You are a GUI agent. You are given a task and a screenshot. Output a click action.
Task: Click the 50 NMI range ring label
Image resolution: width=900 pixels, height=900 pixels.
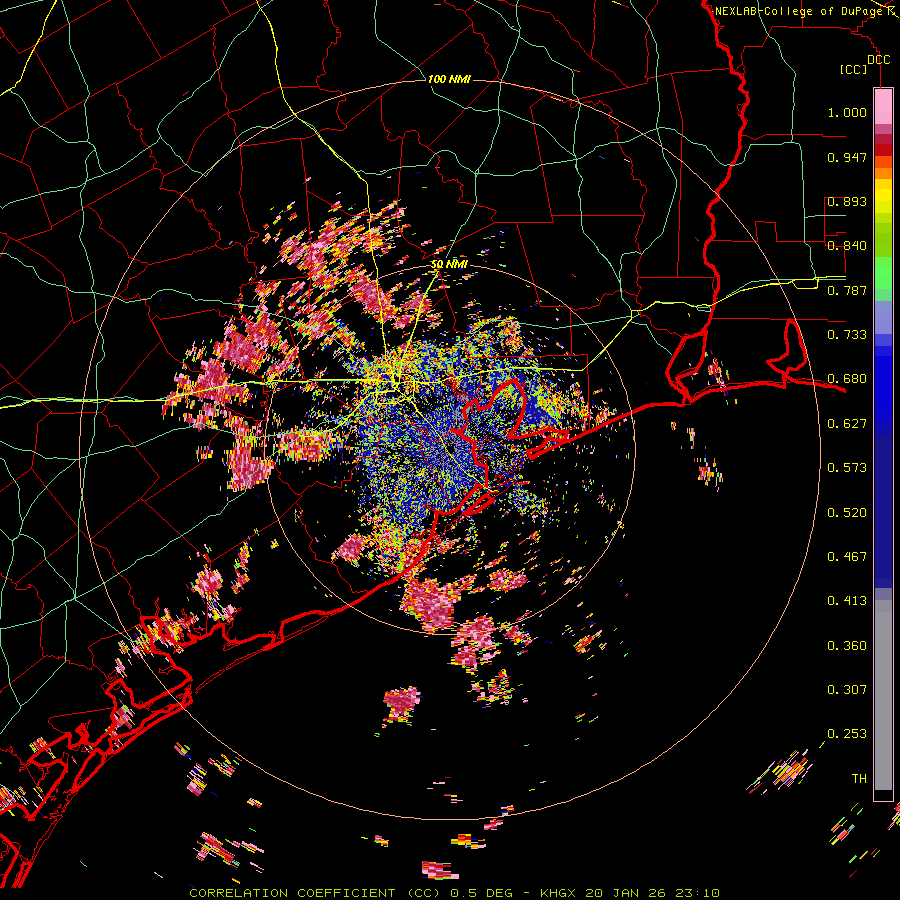[449, 264]
